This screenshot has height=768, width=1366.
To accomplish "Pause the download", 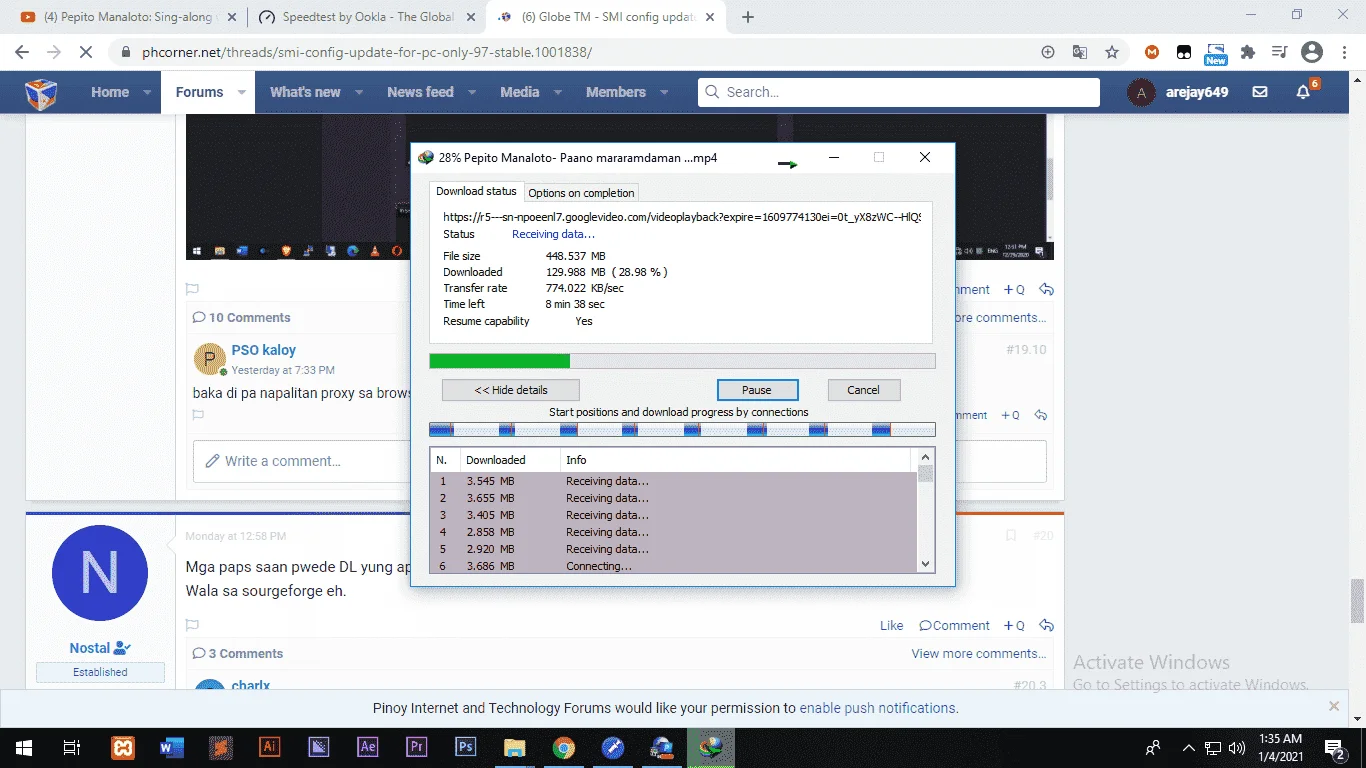I will point(757,390).
